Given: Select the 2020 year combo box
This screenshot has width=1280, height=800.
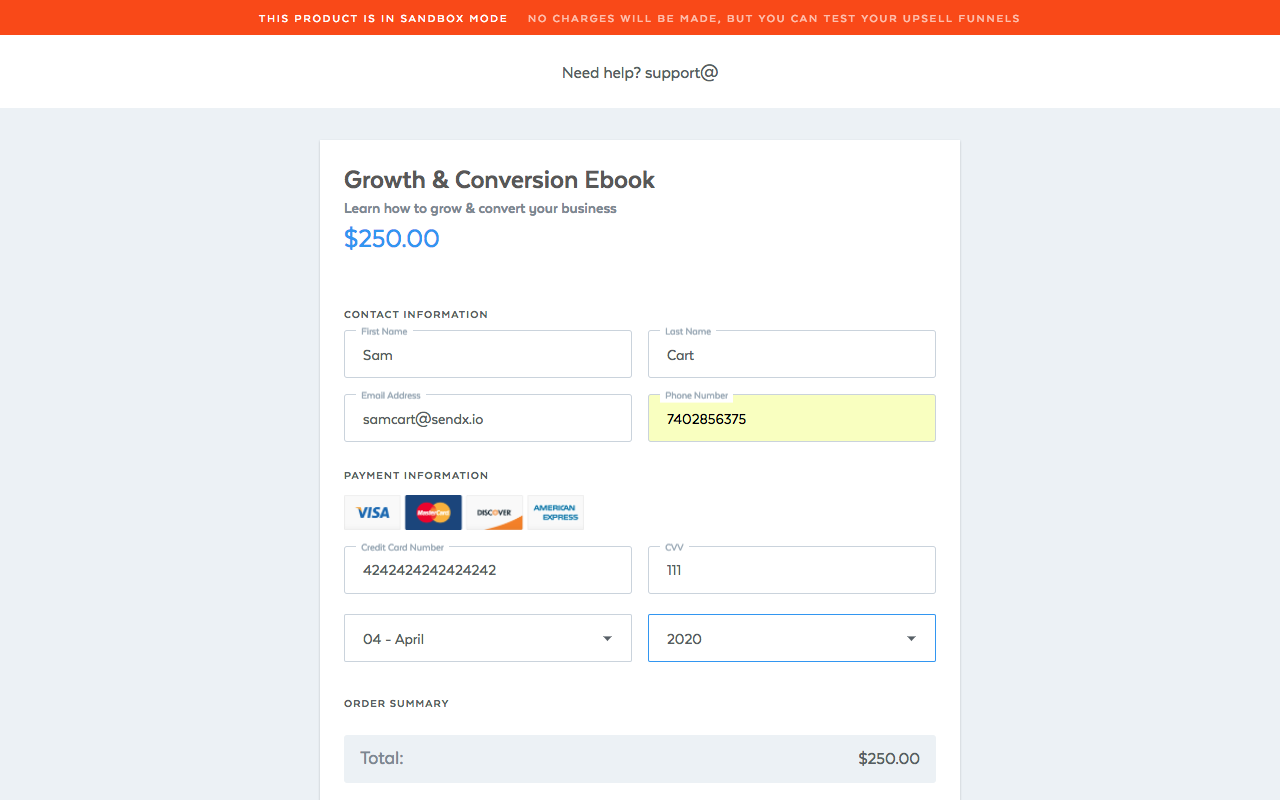Looking at the screenshot, I should click(792, 638).
